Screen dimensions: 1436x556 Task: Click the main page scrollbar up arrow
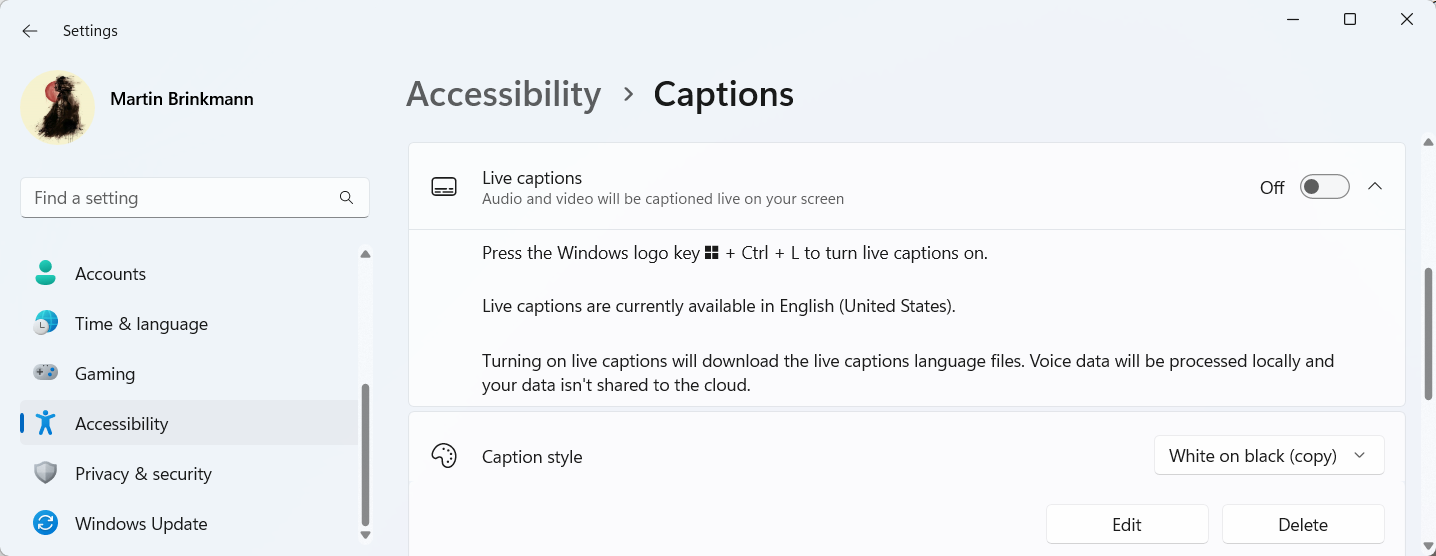1429,141
